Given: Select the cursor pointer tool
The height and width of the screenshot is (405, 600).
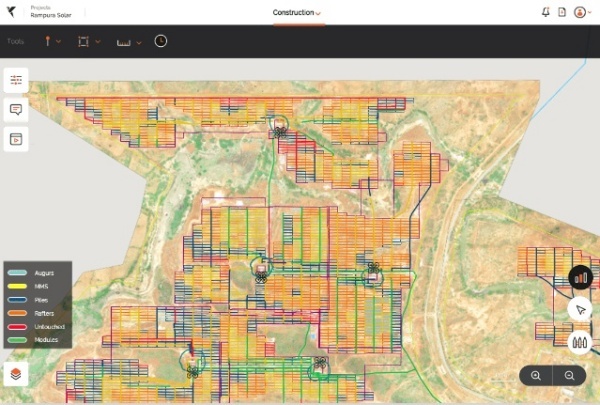Looking at the screenshot, I should coord(580,309).
